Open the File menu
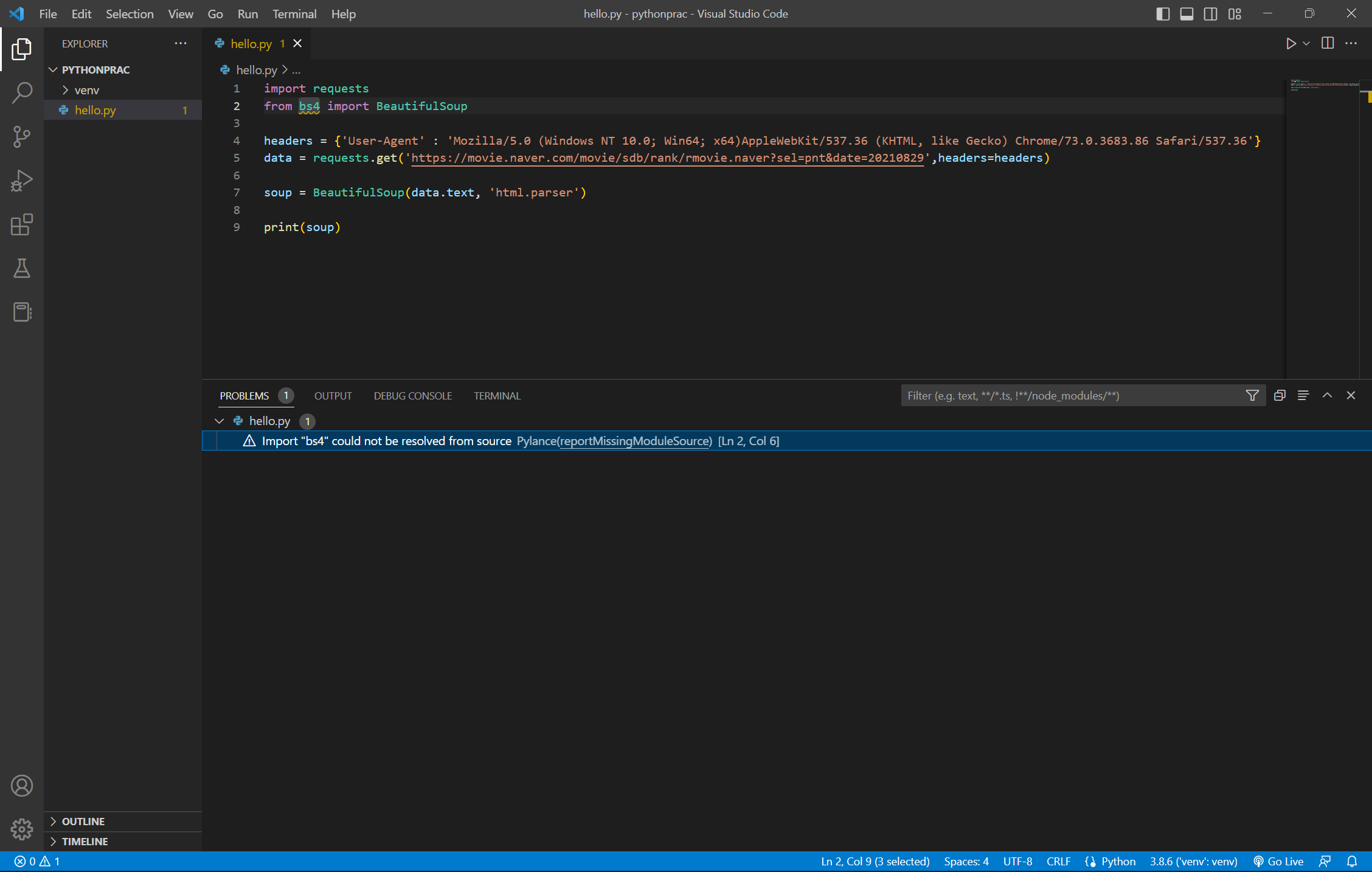Viewport: 1372px width, 872px height. tap(47, 14)
